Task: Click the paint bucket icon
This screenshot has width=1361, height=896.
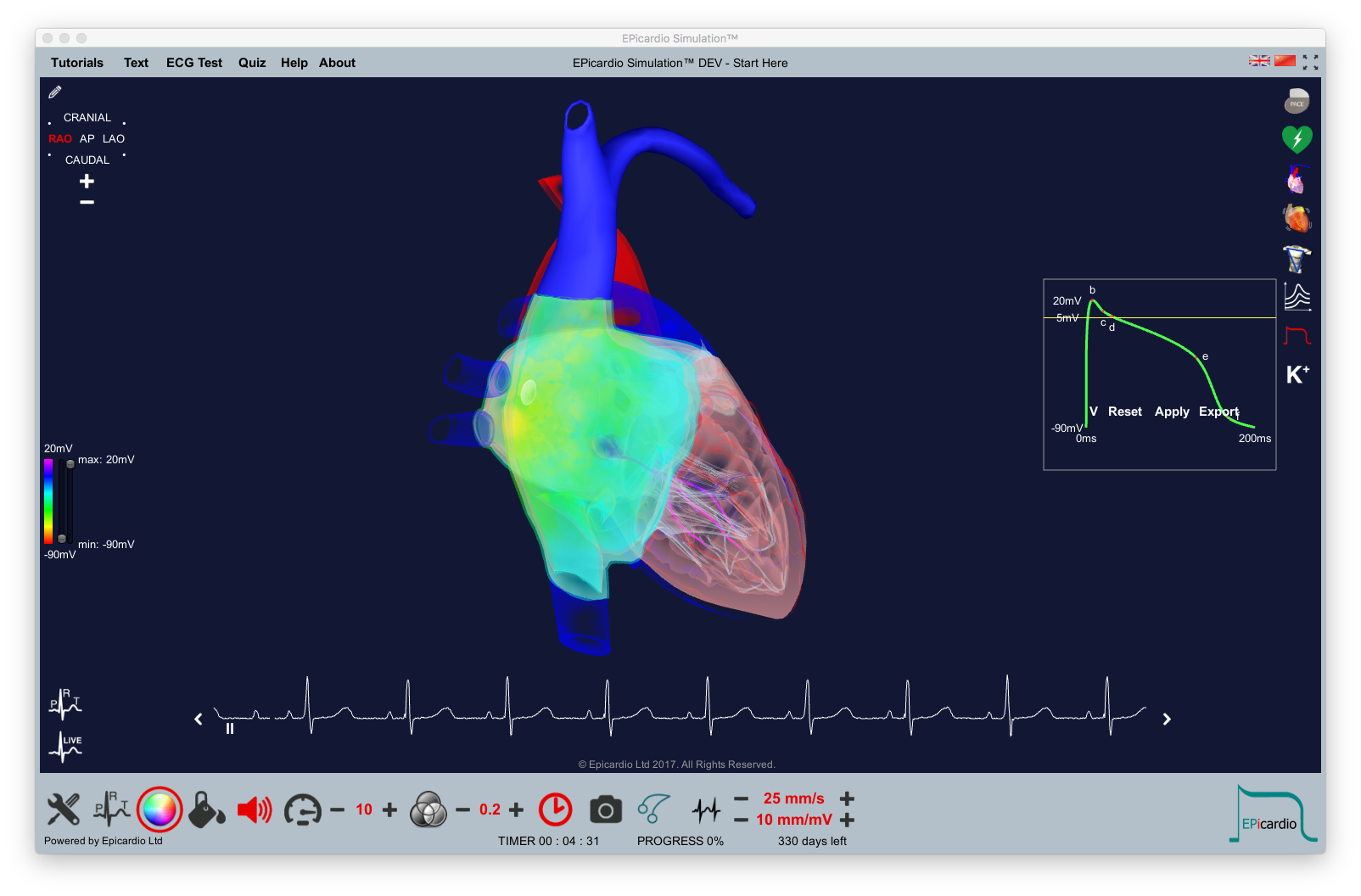Action: pyautogui.click(x=206, y=809)
